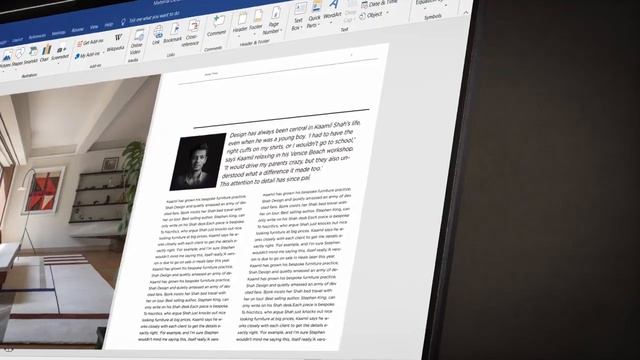
Task: Add a Bookmark
Action: [173, 33]
